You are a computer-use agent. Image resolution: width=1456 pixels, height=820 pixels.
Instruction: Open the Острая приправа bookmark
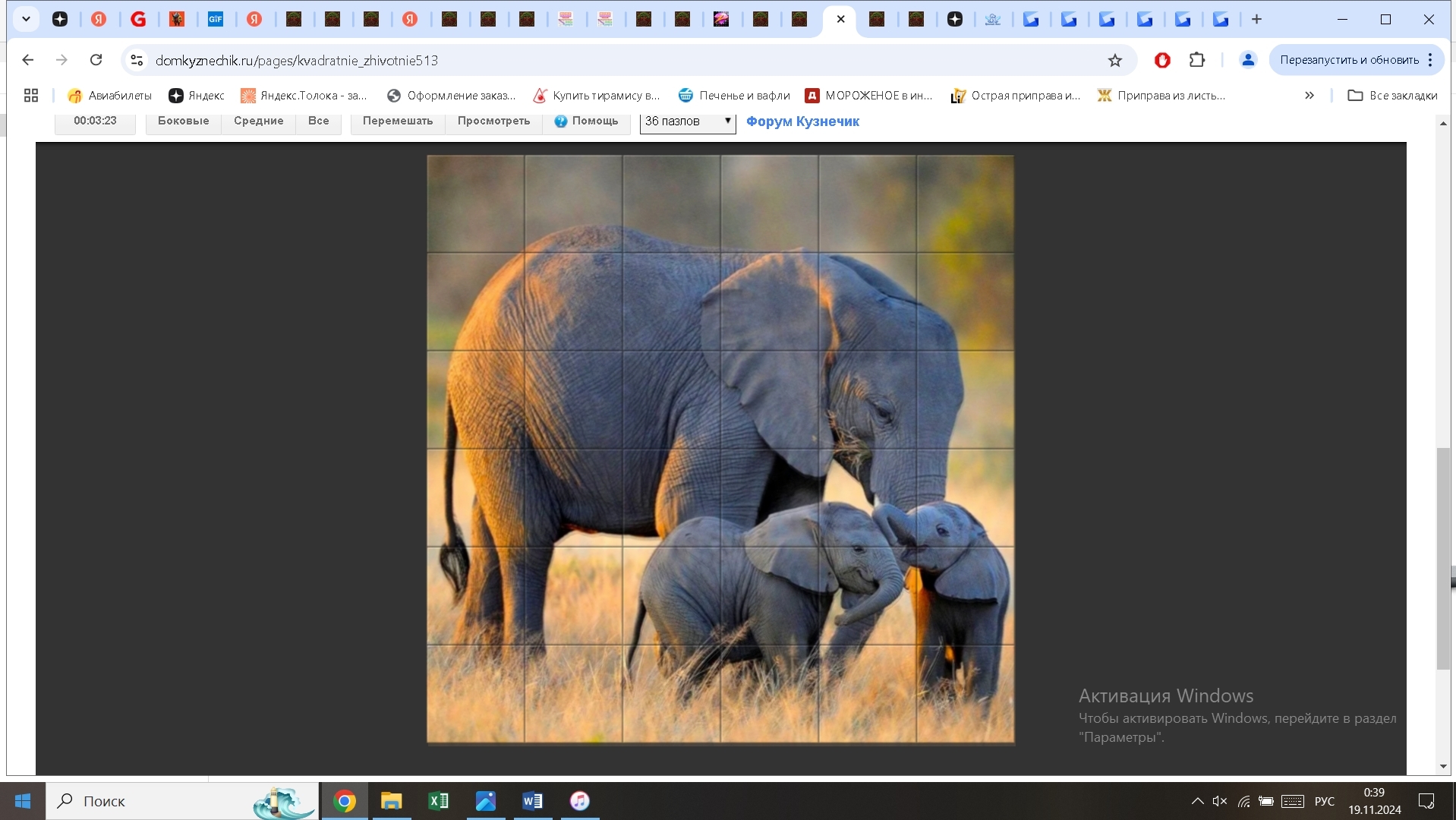click(x=1016, y=96)
